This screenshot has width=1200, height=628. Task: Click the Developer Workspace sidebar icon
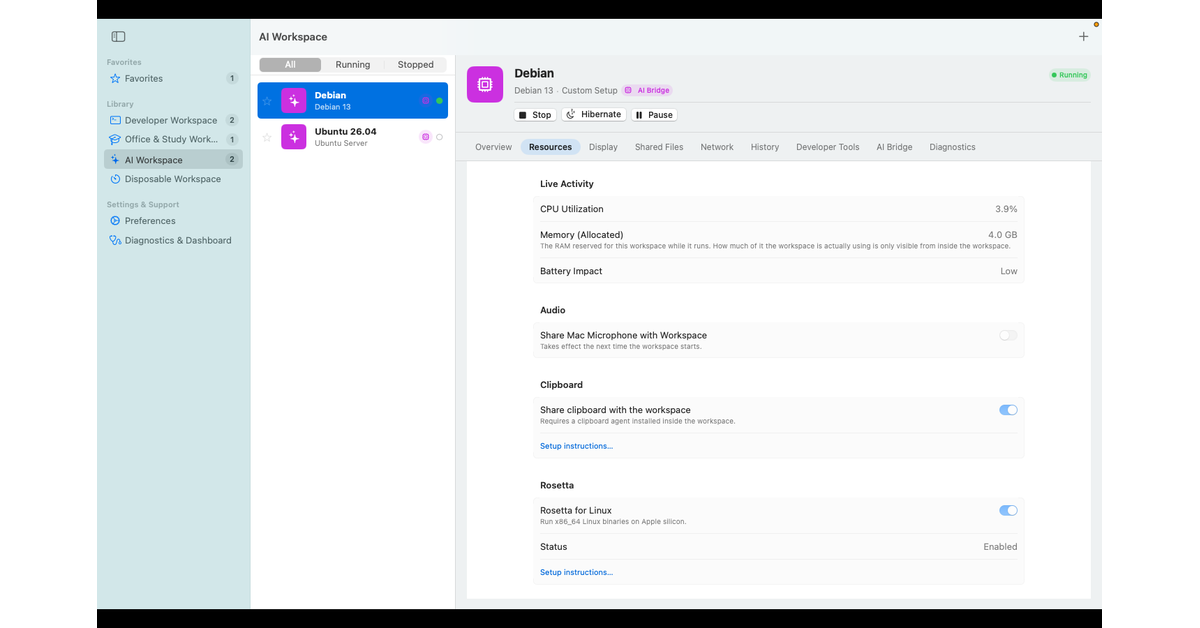pyautogui.click(x=115, y=120)
